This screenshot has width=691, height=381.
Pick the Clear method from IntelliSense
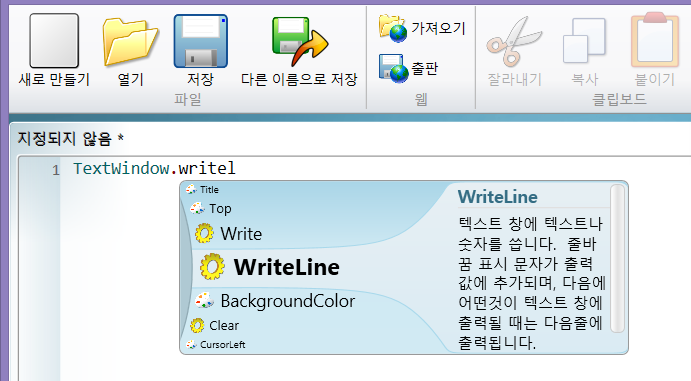pyautogui.click(x=224, y=326)
